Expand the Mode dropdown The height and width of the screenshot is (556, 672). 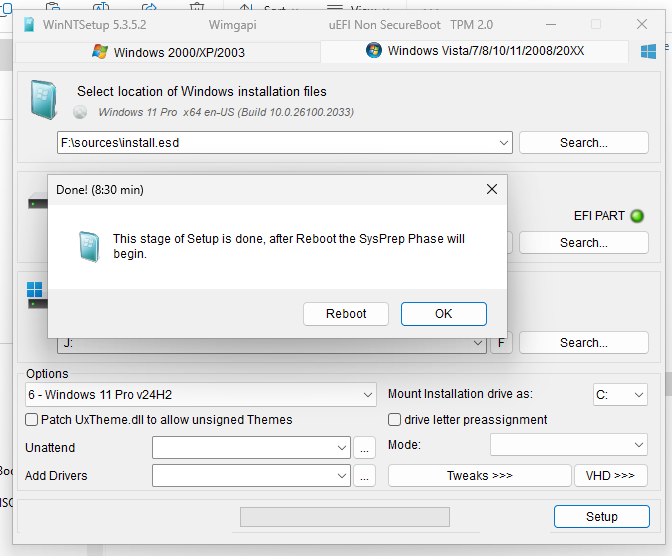(569, 445)
